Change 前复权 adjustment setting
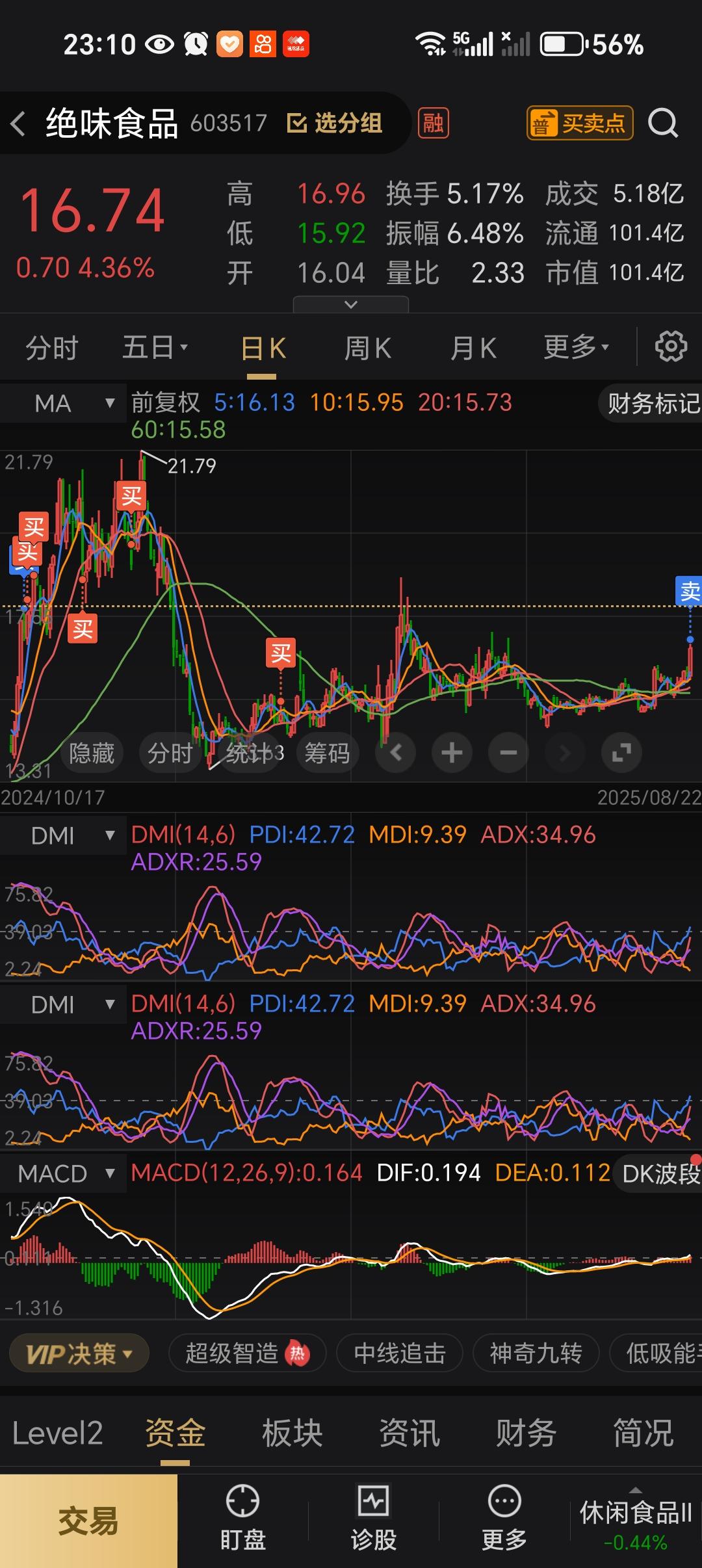The height and width of the screenshot is (1568, 702). coord(165,402)
